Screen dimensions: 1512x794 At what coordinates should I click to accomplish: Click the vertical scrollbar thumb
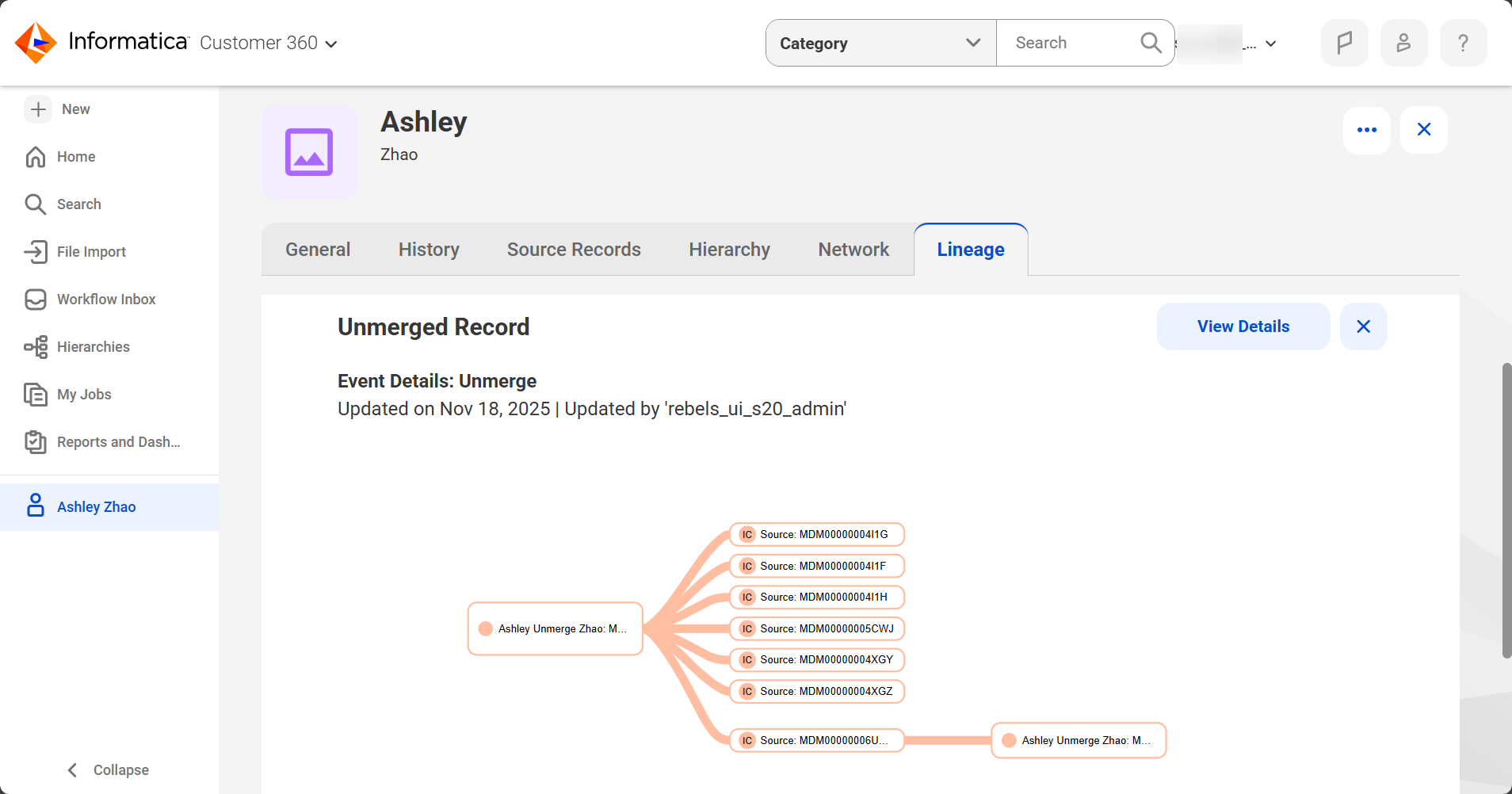pyautogui.click(x=1506, y=510)
